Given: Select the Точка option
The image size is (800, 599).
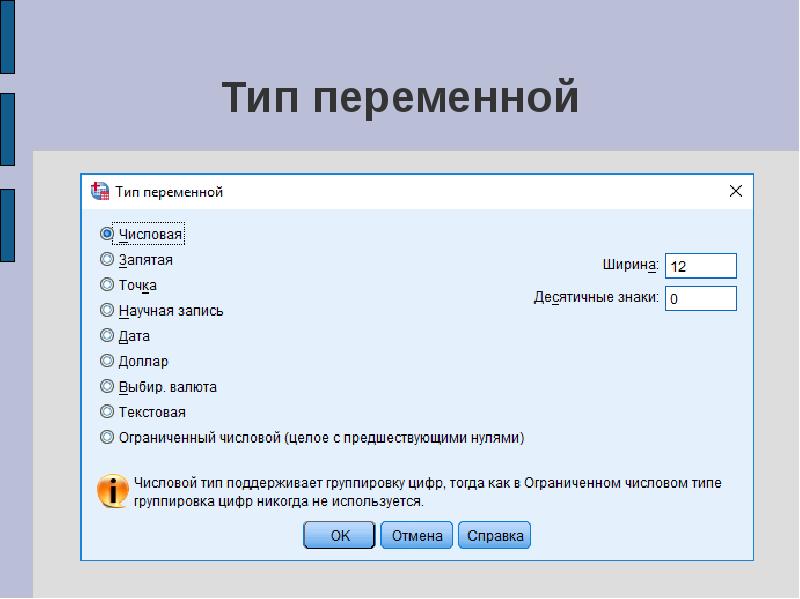Looking at the screenshot, I should click(107, 285).
